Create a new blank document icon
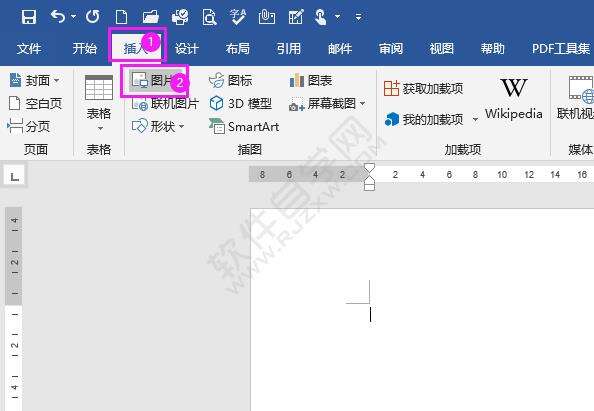The width and height of the screenshot is (594, 411). (122, 17)
